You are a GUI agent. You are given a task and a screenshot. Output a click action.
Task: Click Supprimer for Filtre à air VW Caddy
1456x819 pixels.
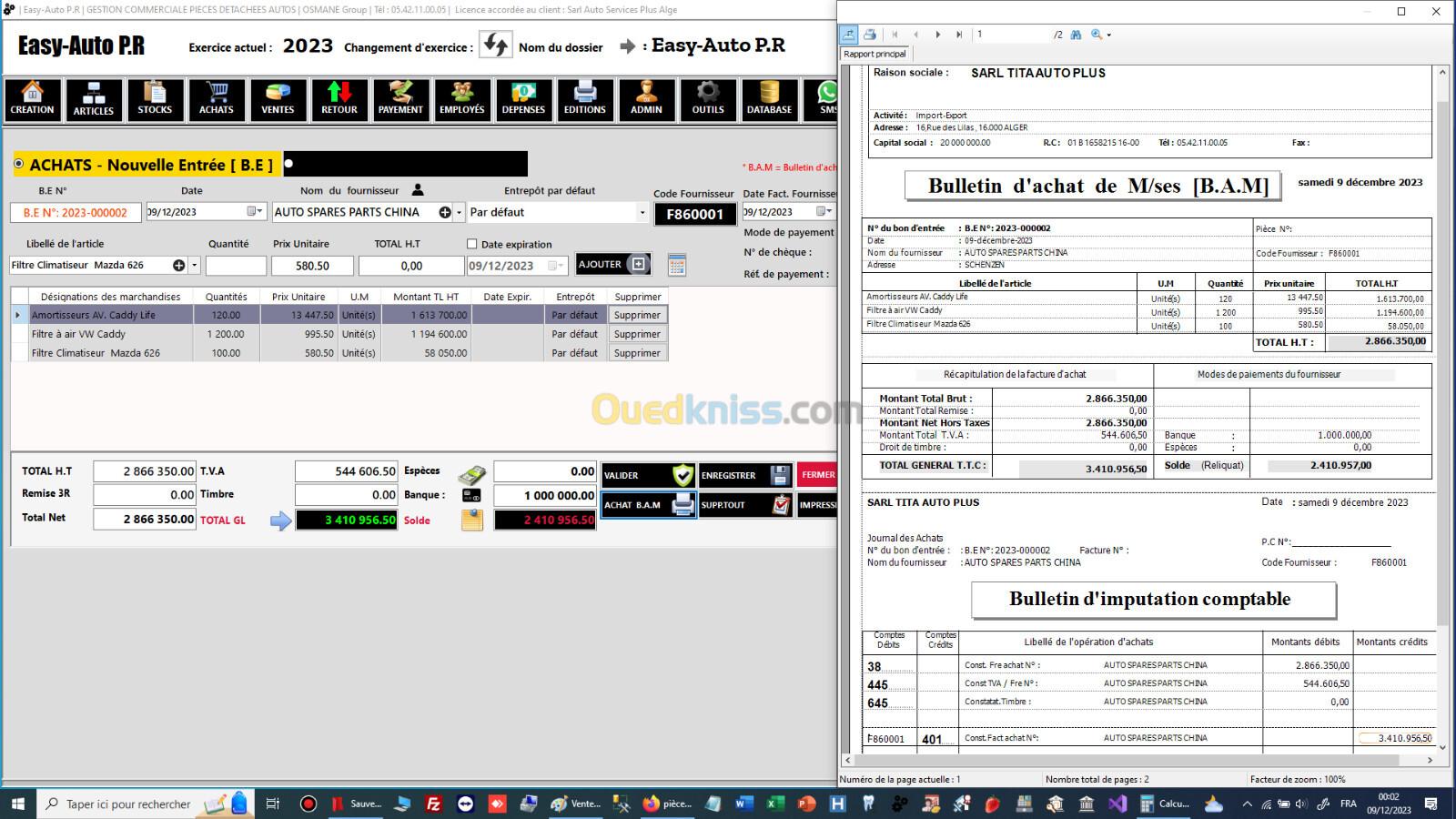637,334
